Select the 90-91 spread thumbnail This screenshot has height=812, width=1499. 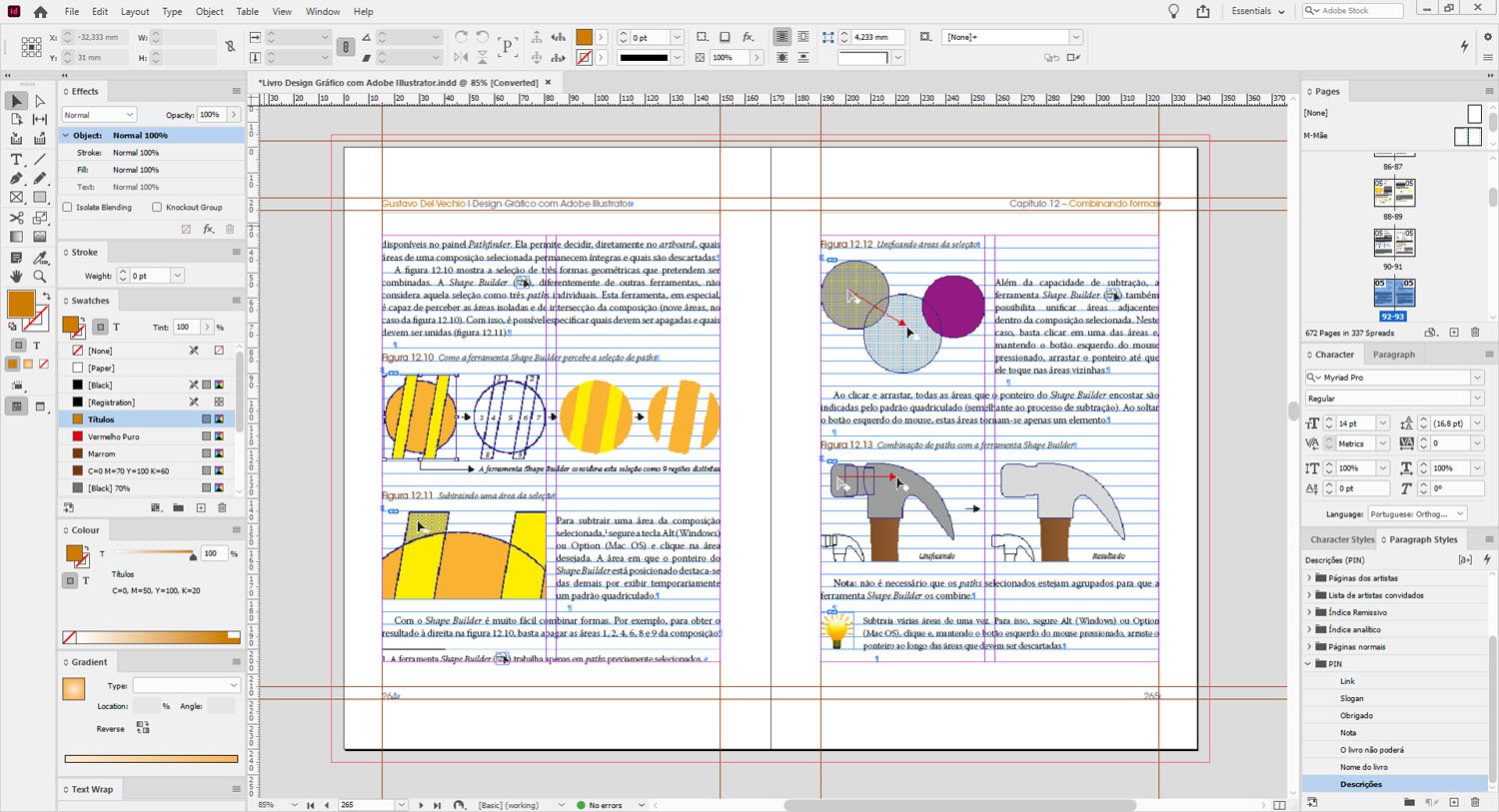pos(1393,243)
